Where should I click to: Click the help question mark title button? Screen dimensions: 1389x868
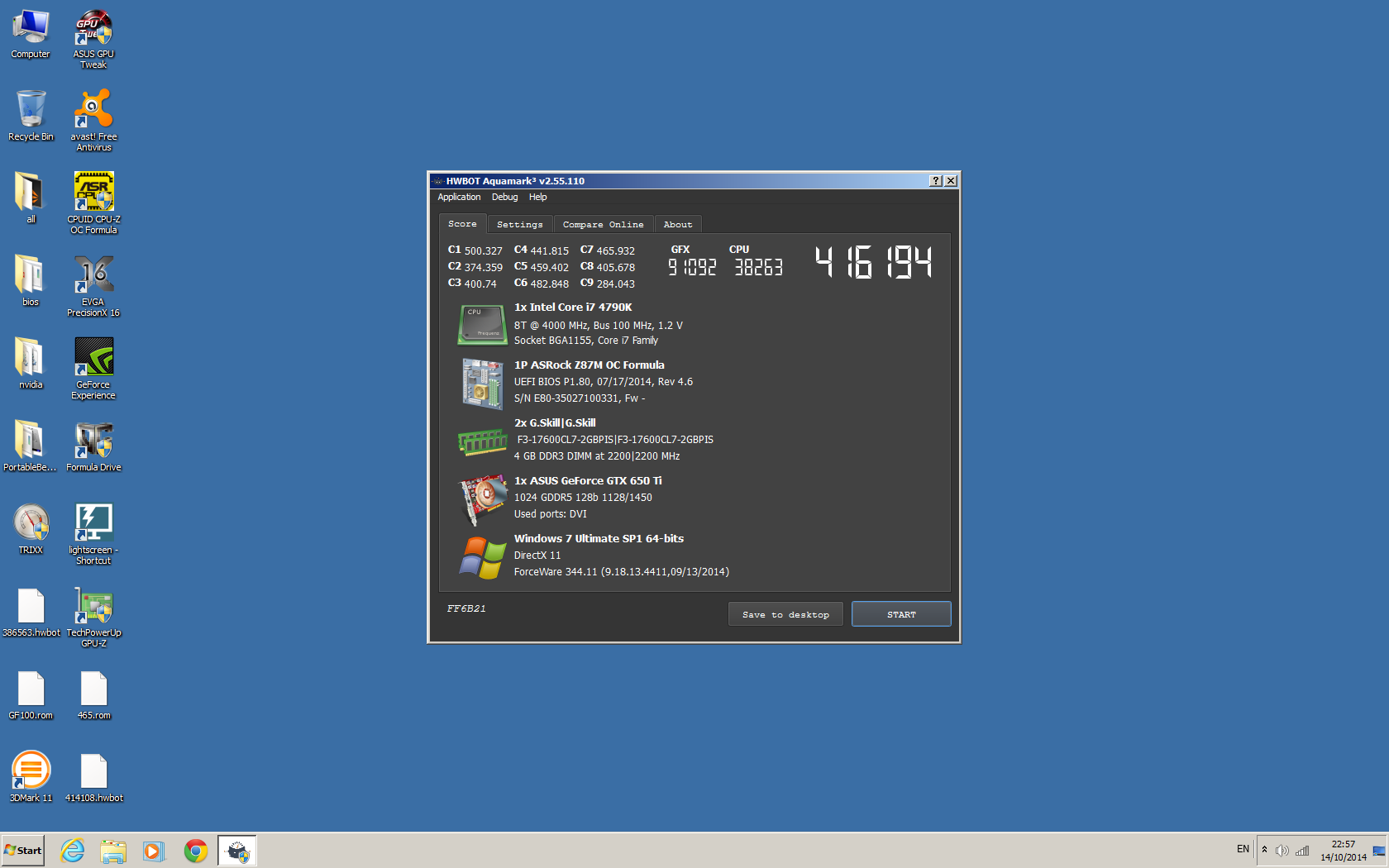(x=936, y=181)
